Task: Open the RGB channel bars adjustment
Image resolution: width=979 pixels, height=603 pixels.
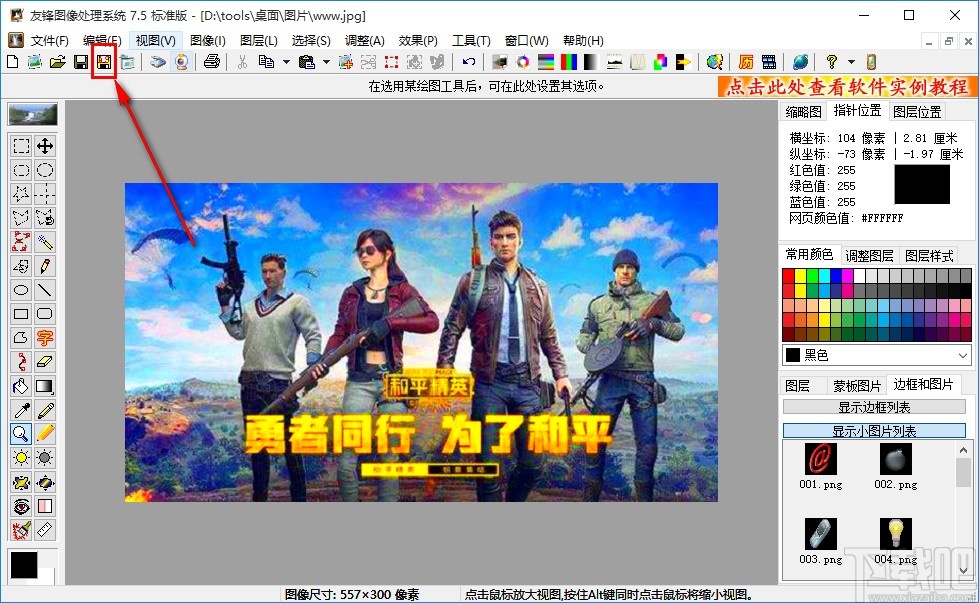Action: [569, 62]
